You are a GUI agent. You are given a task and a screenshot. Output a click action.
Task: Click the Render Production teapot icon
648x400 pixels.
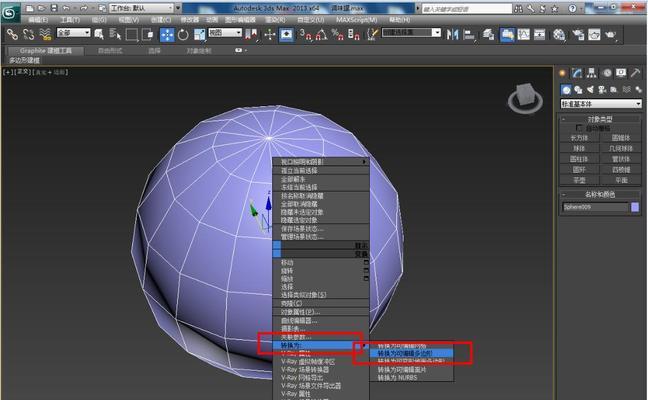(x=611, y=34)
